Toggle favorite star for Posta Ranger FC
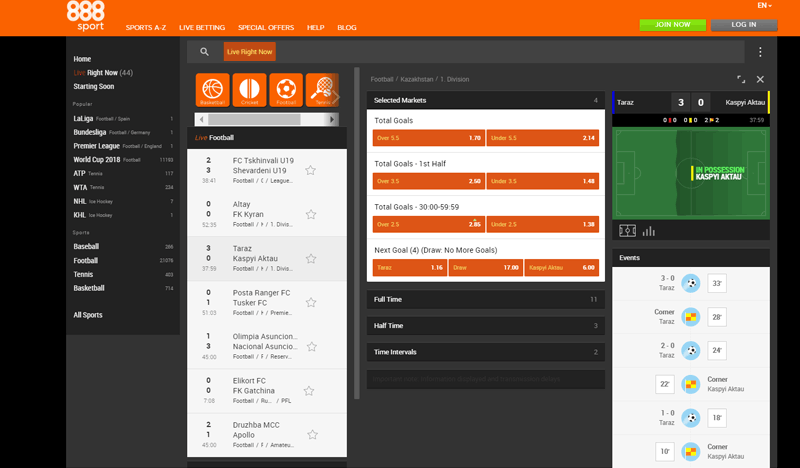This screenshot has height=468, width=800. 311,302
